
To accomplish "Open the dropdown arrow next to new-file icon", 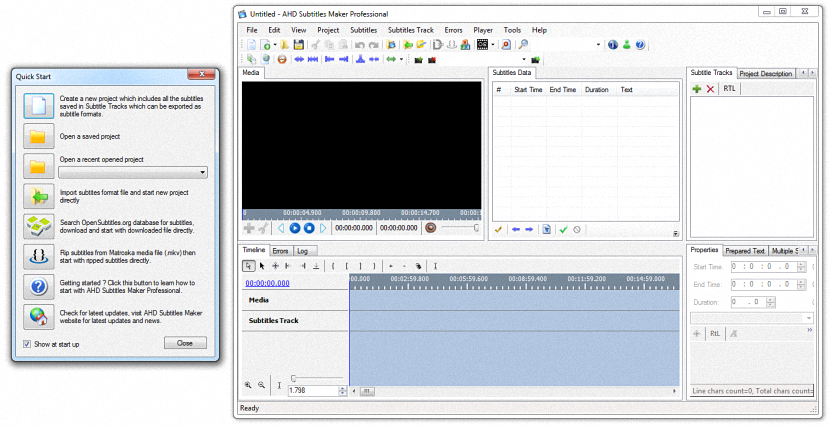I will click(x=275, y=45).
